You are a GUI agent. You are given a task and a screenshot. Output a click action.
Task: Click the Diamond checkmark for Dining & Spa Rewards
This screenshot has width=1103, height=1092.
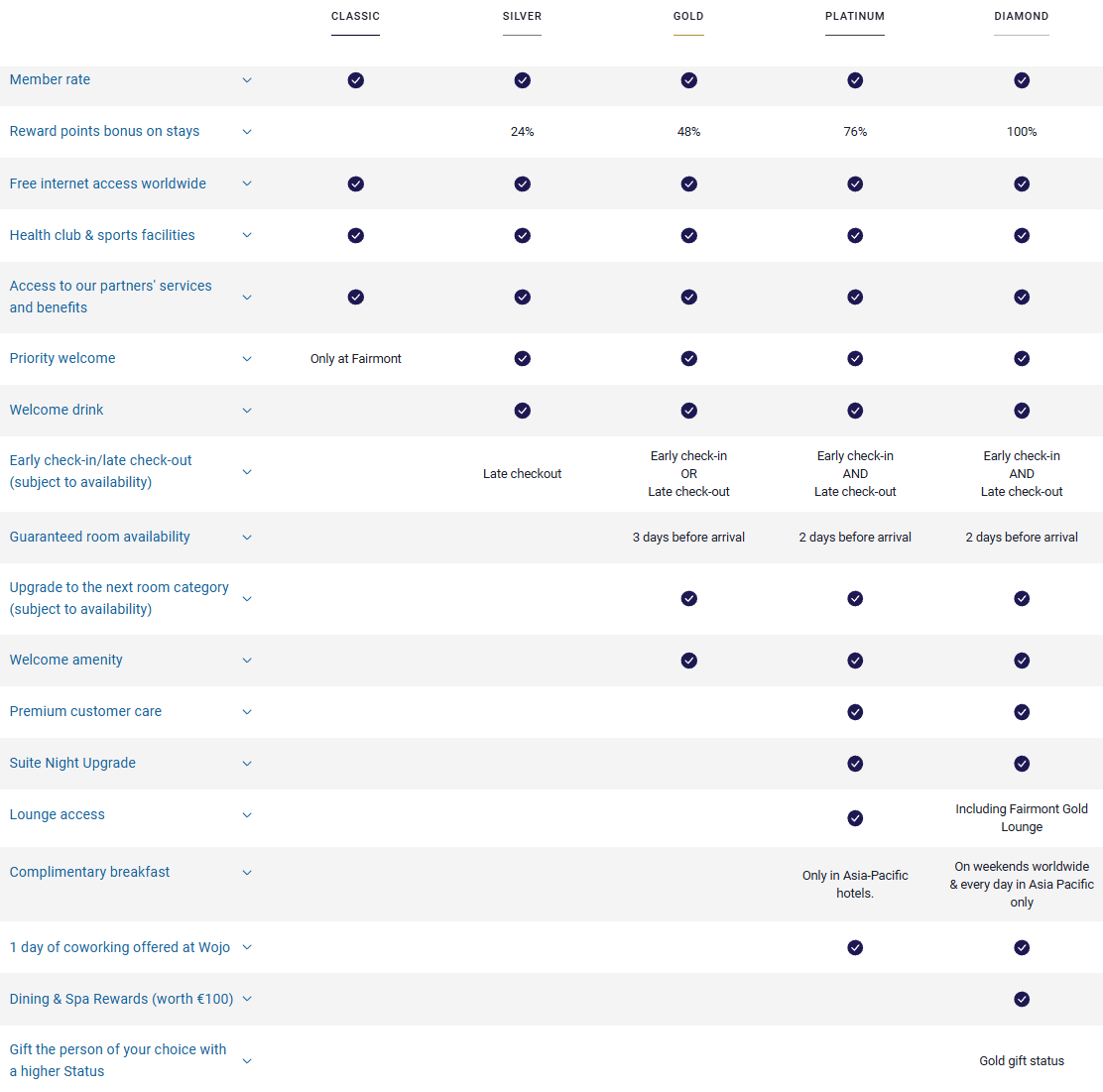(1022, 999)
